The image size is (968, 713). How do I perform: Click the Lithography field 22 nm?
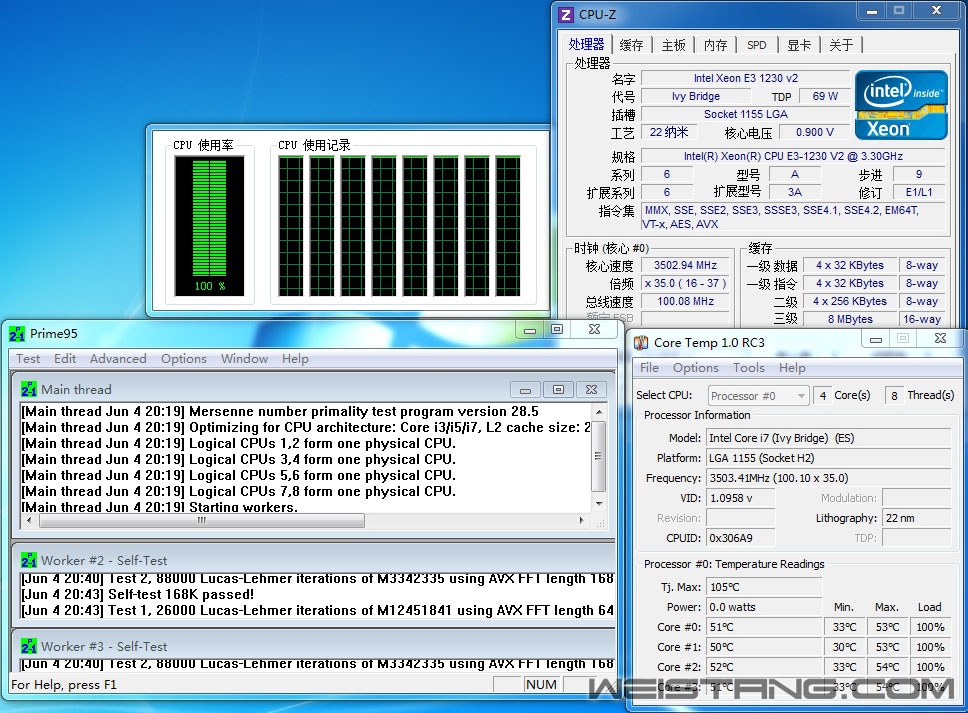point(917,518)
